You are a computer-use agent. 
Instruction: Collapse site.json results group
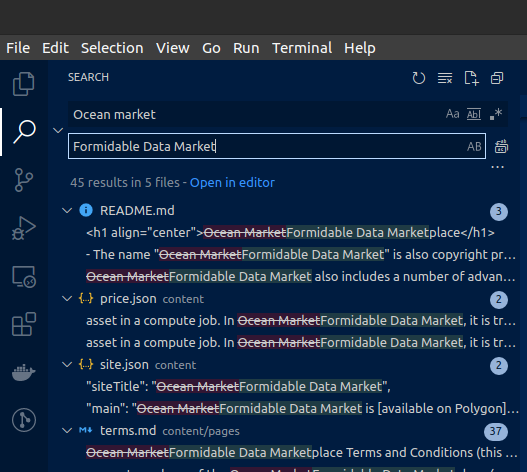[x=67, y=364]
